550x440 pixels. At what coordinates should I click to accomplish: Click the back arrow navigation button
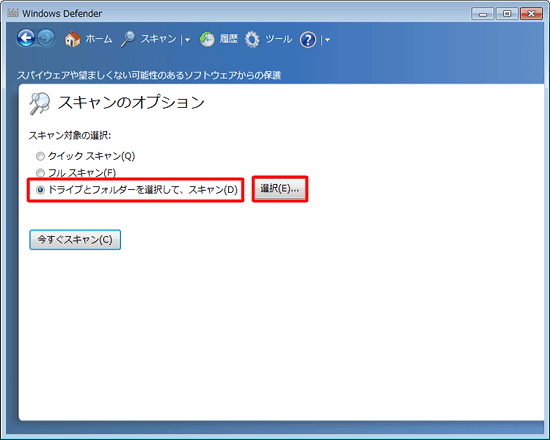tap(26, 38)
